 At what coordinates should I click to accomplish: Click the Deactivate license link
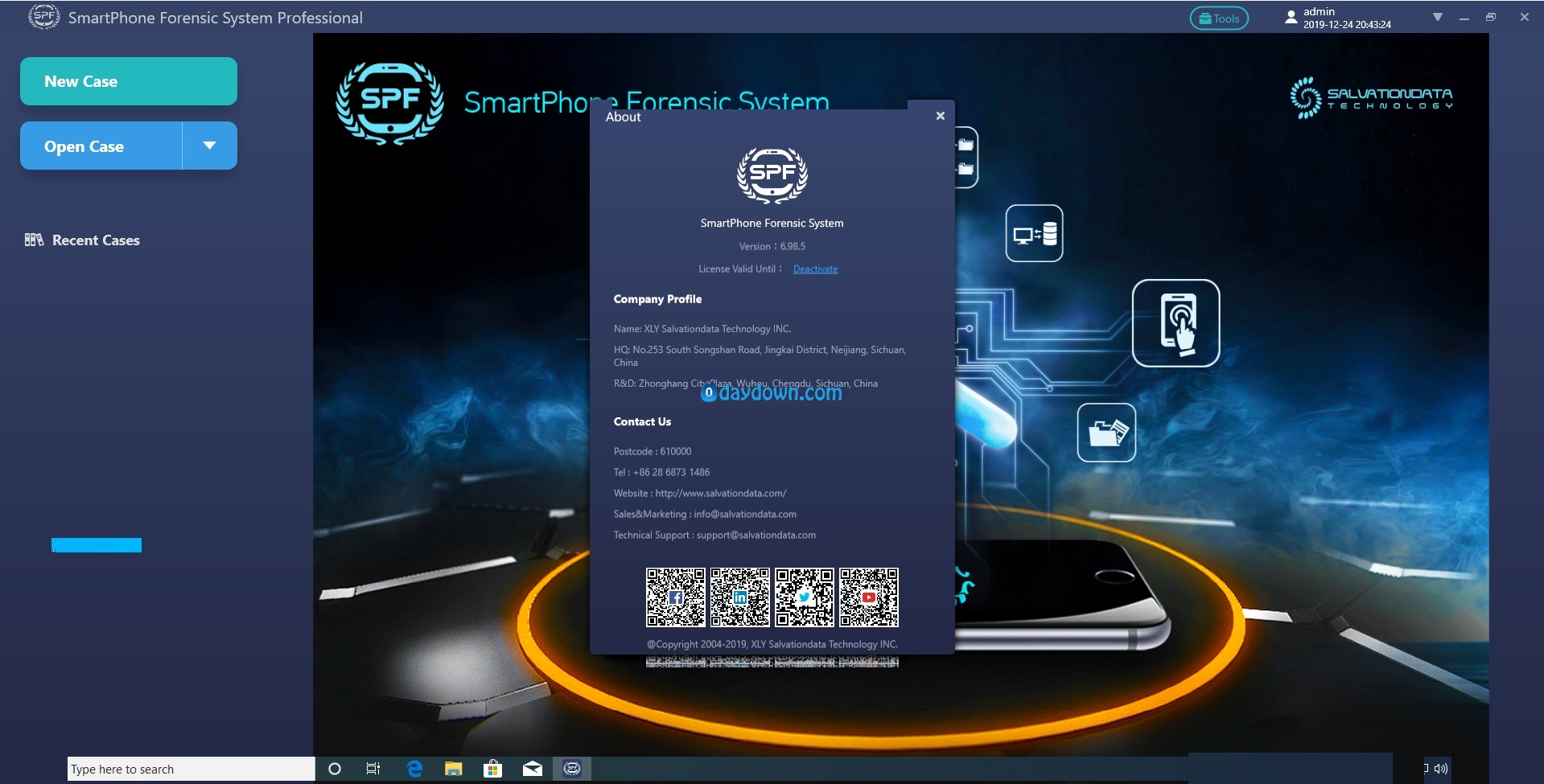[x=815, y=269]
